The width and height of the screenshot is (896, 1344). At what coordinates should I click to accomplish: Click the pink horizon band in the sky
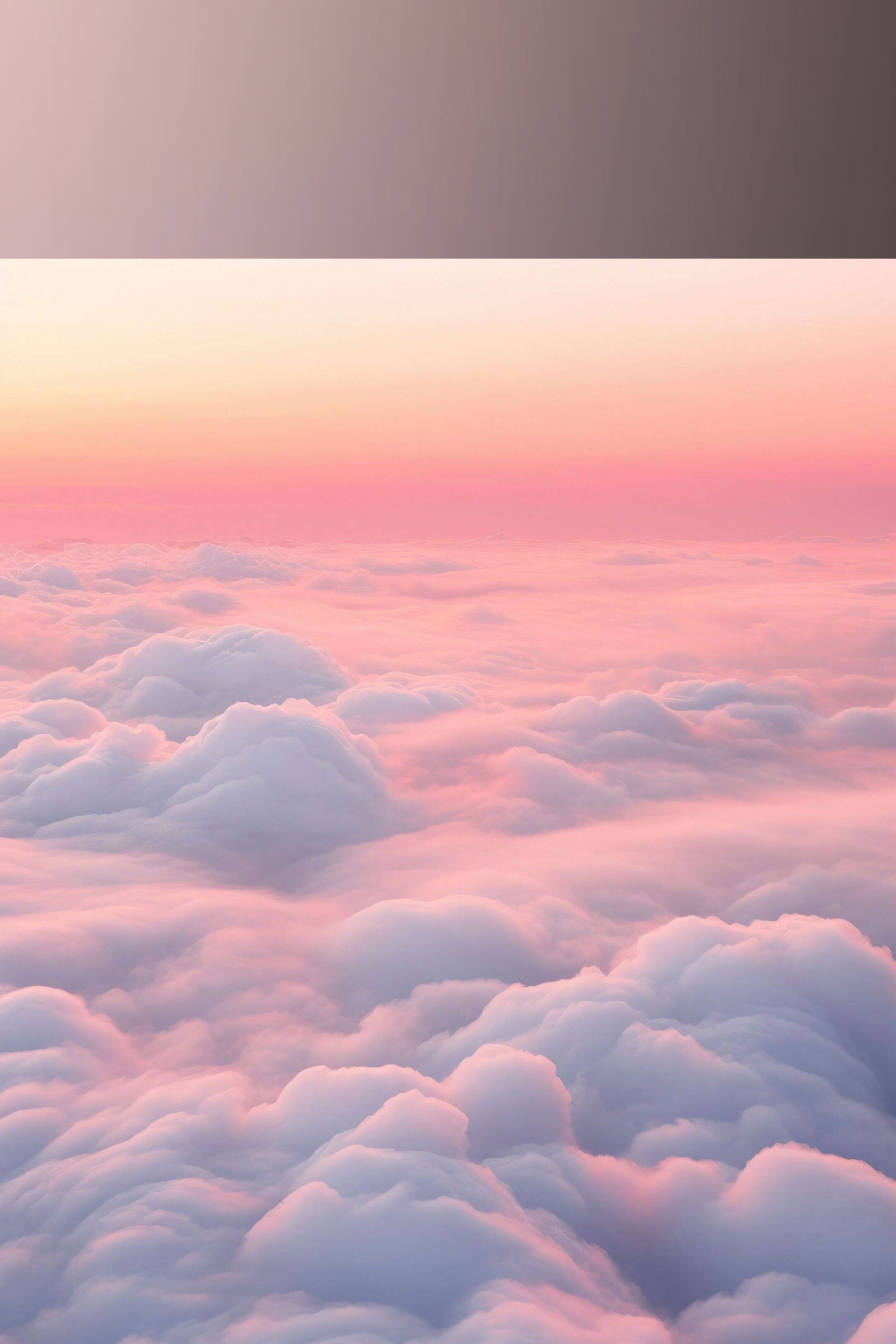click(x=448, y=497)
